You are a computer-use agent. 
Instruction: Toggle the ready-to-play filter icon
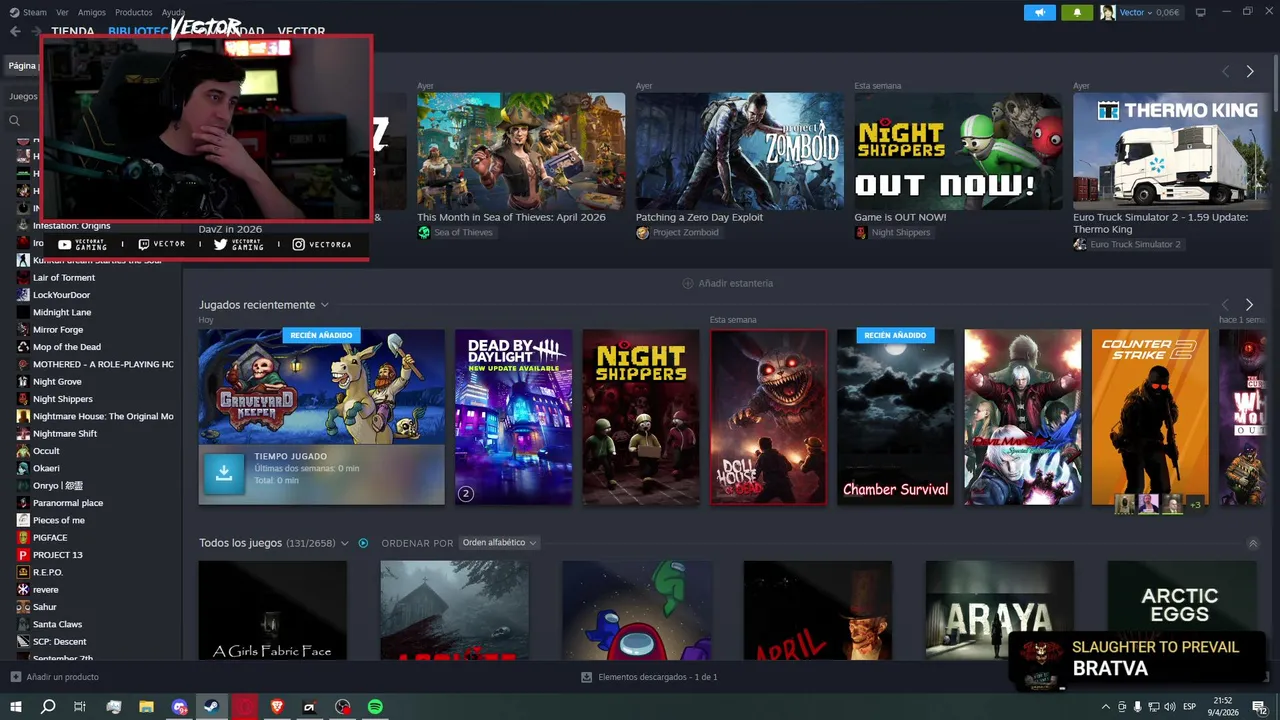pyautogui.click(x=363, y=543)
